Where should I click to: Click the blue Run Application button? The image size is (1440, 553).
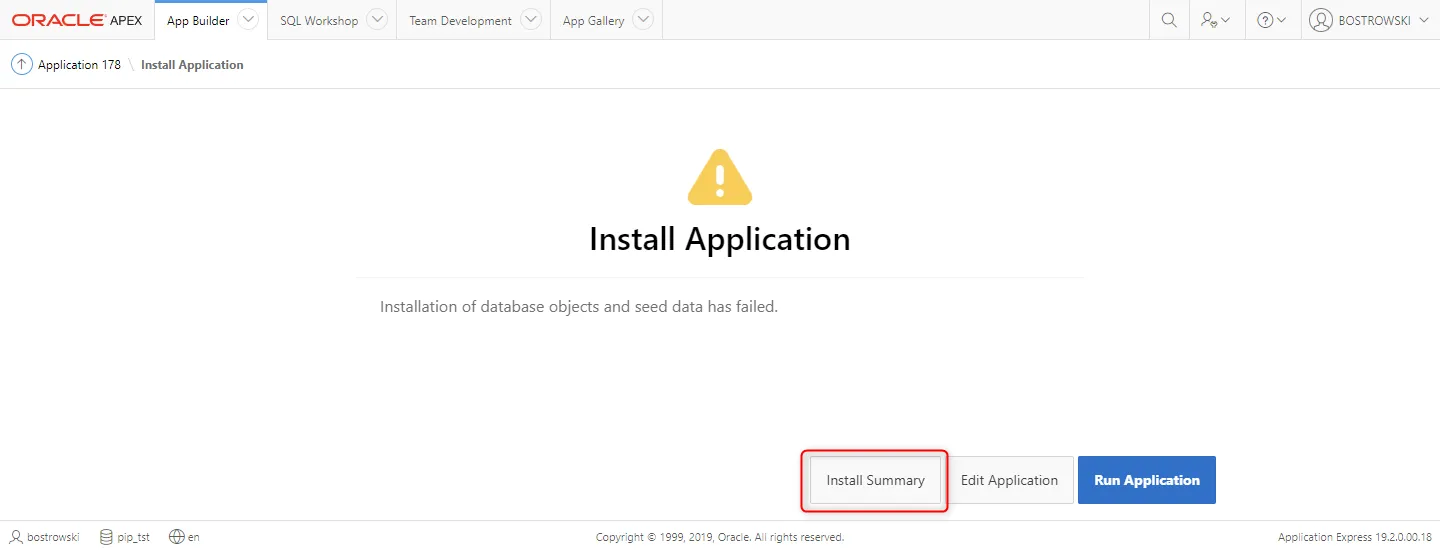click(1146, 480)
